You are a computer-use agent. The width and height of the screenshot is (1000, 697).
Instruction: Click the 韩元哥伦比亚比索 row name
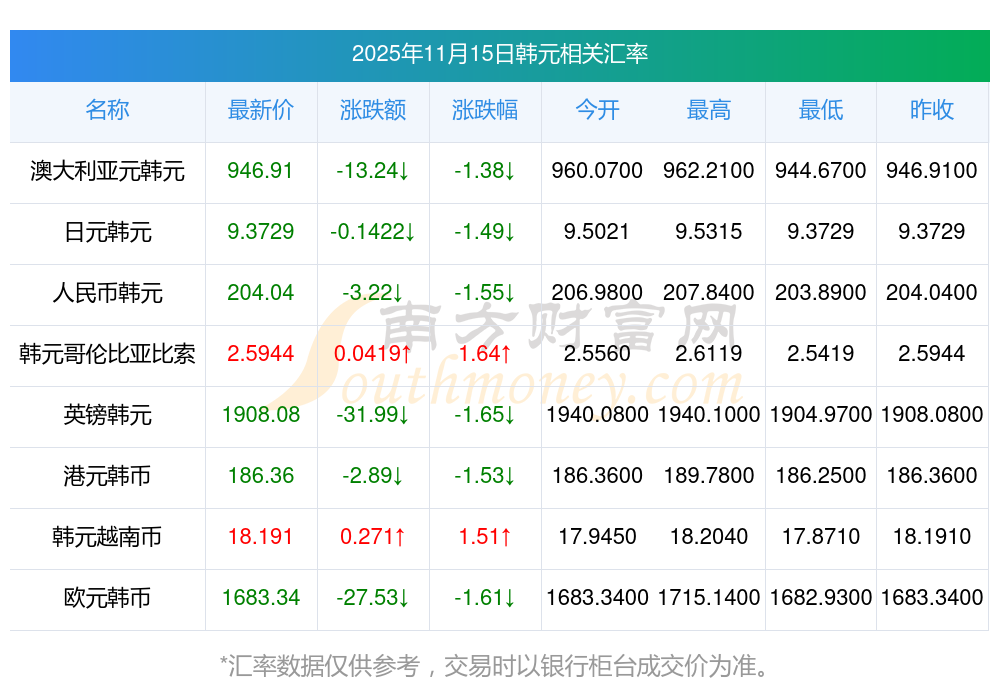pos(107,353)
